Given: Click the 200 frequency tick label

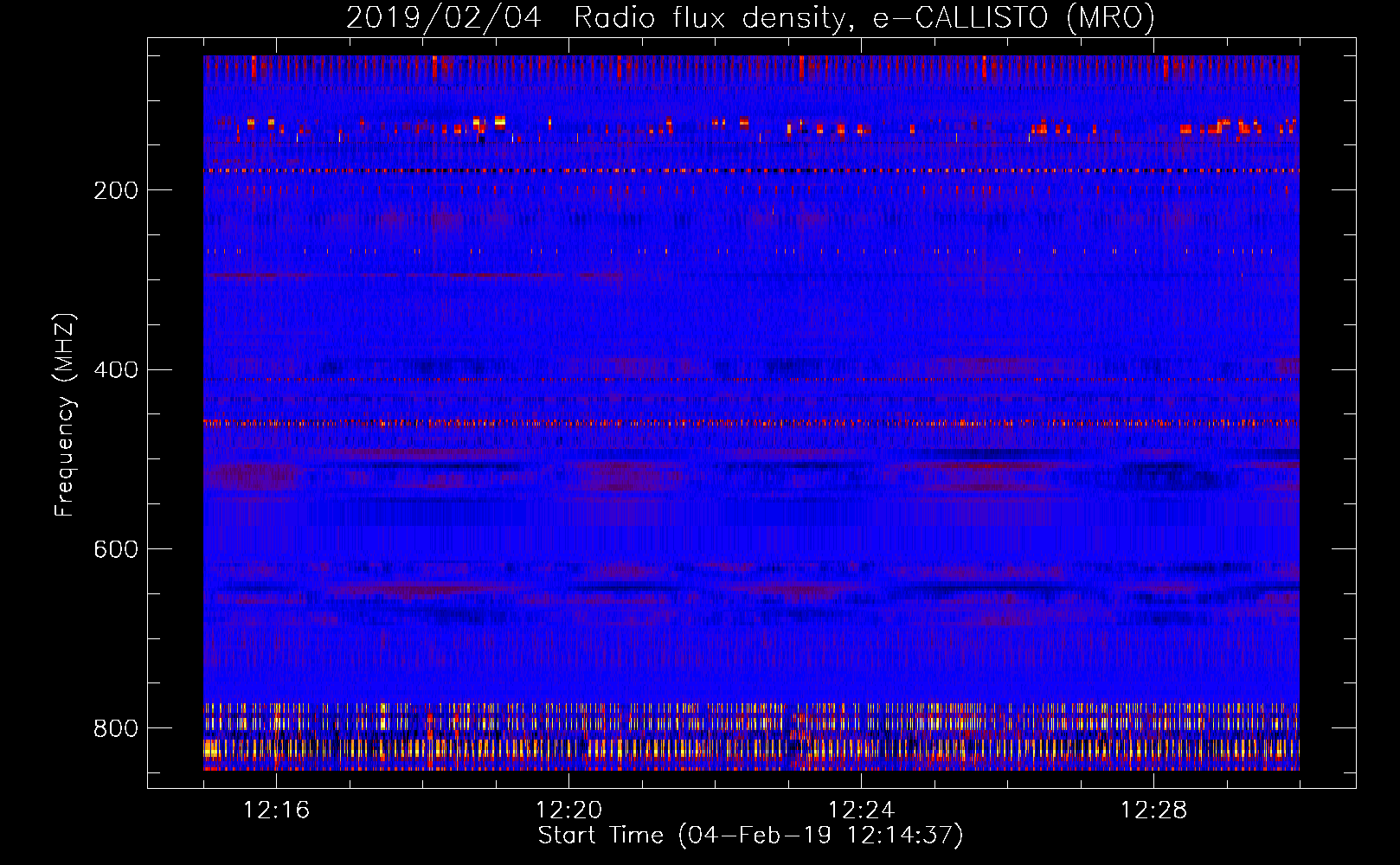Looking at the screenshot, I should [115, 191].
